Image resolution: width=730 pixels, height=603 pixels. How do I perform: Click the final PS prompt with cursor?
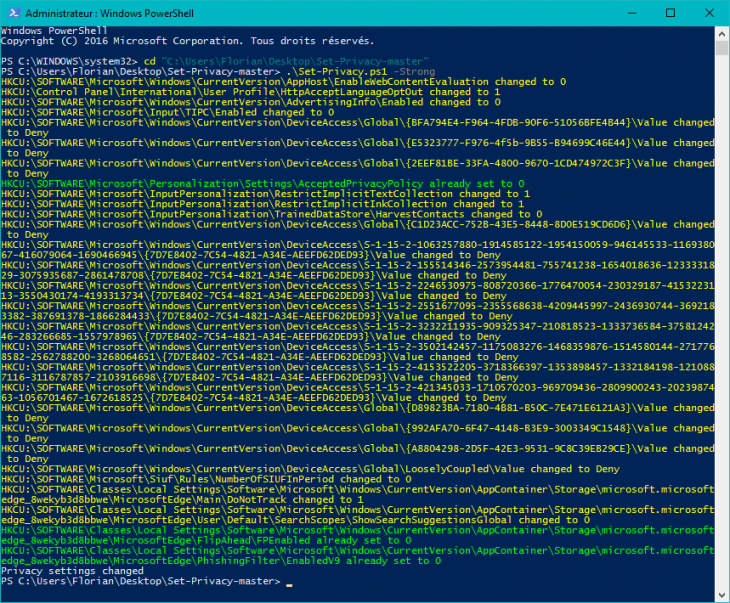pyautogui.click(x=147, y=582)
